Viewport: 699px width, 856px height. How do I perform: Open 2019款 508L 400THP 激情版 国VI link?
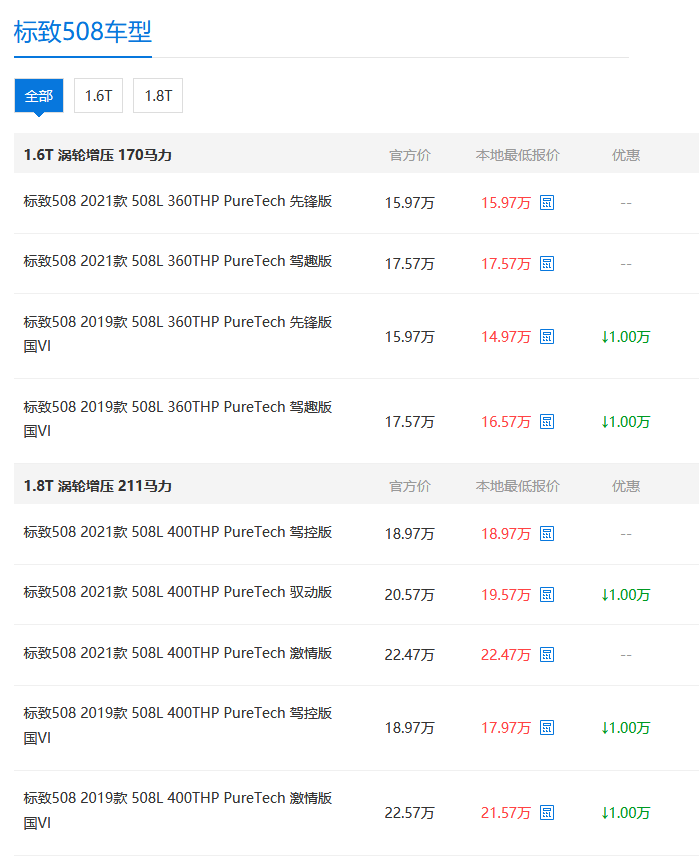177,811
